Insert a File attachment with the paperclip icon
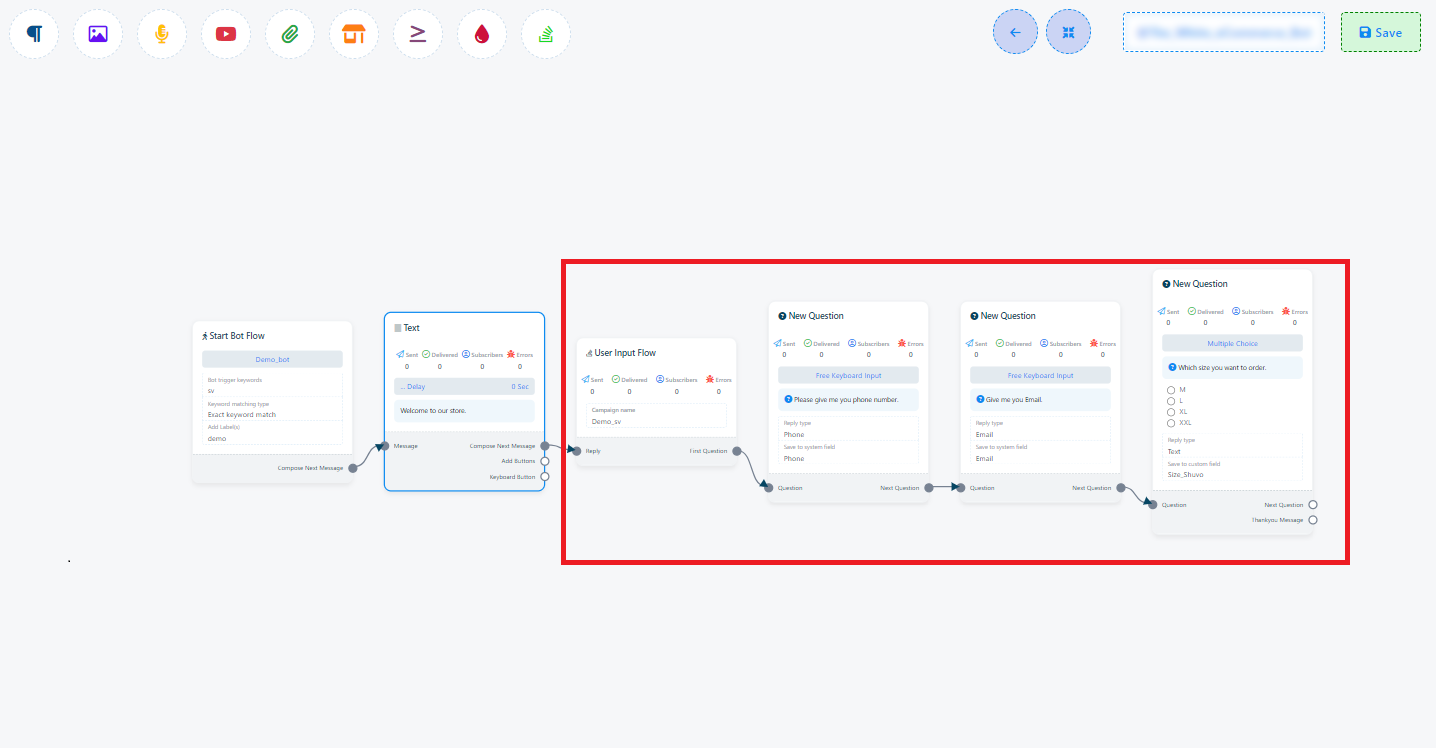Image resolution: width=1436 pixels, height=748 pixels. [290, 34]
